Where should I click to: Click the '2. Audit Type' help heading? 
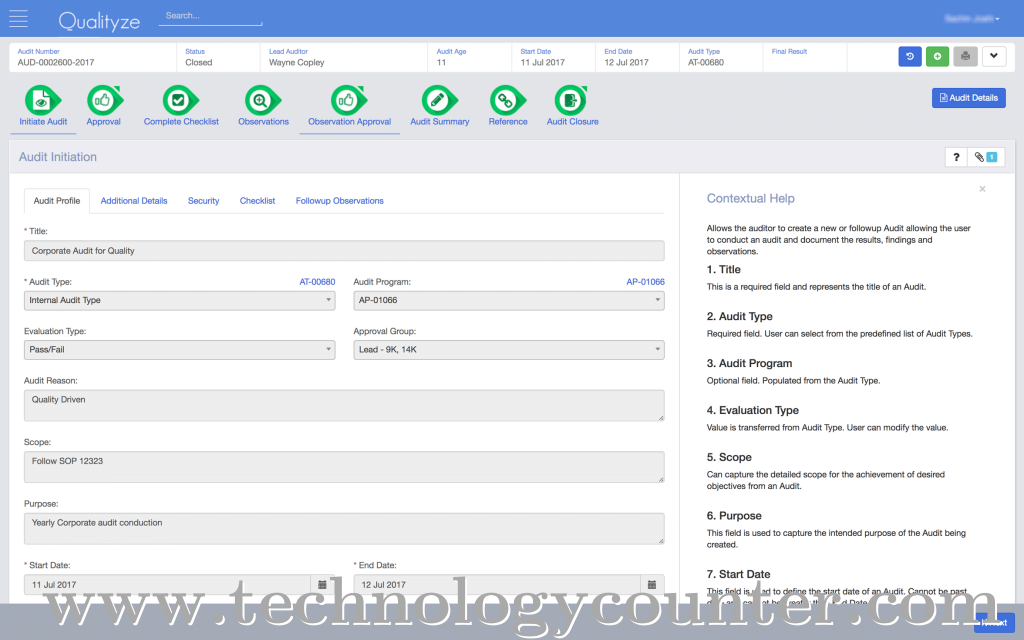(x=739, y=316)
